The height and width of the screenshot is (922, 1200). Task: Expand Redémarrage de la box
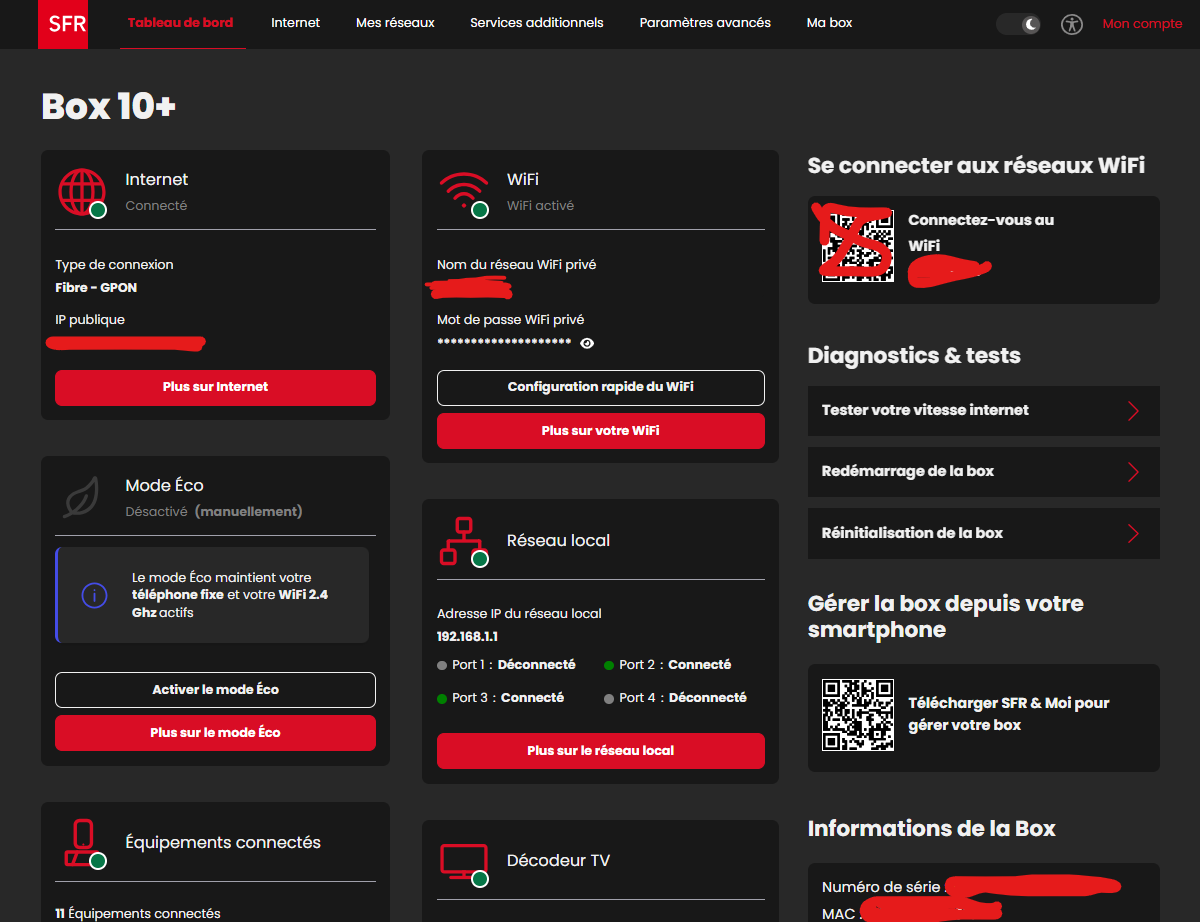point(983,472)
